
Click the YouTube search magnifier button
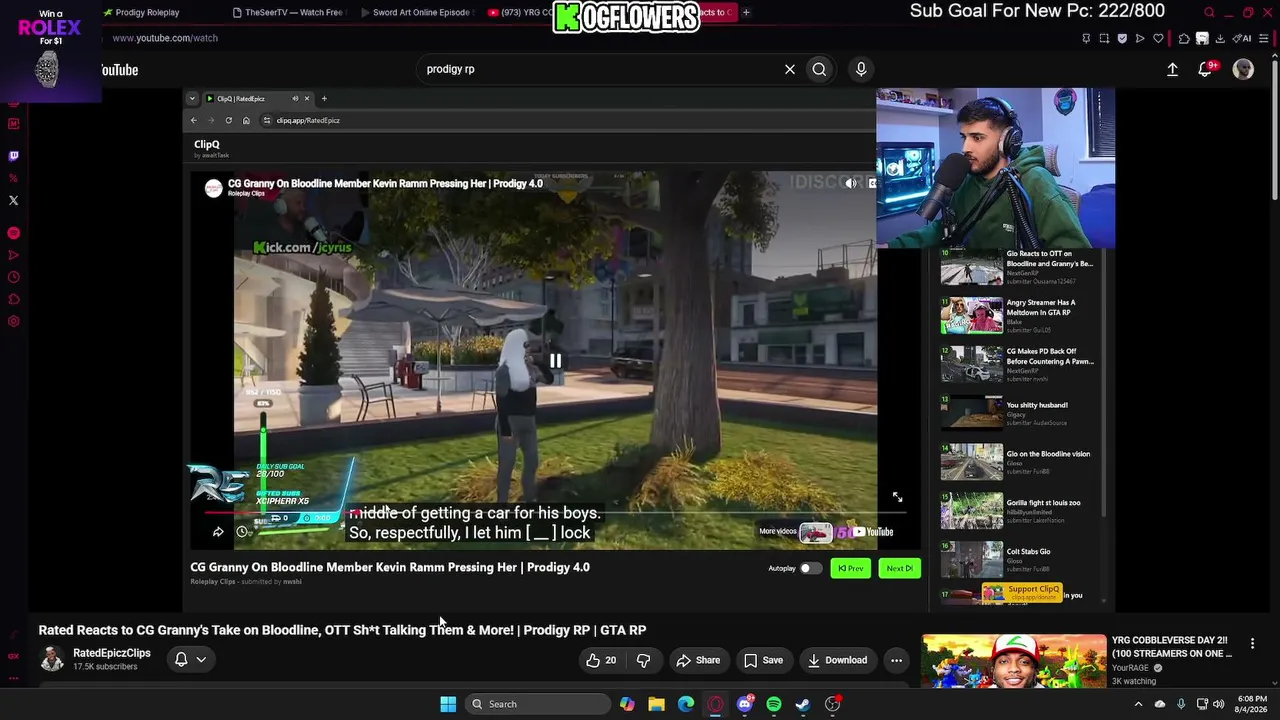(819, 69)
